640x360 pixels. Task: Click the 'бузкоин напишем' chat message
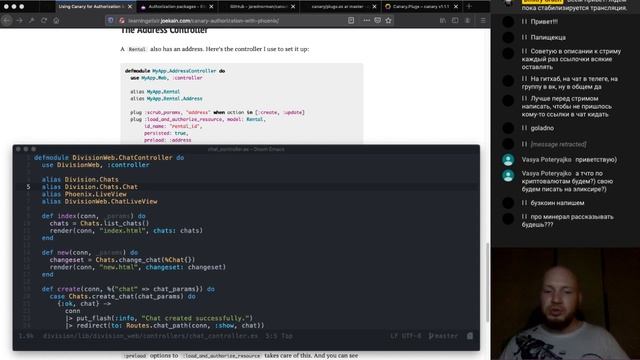pos(557,203)
